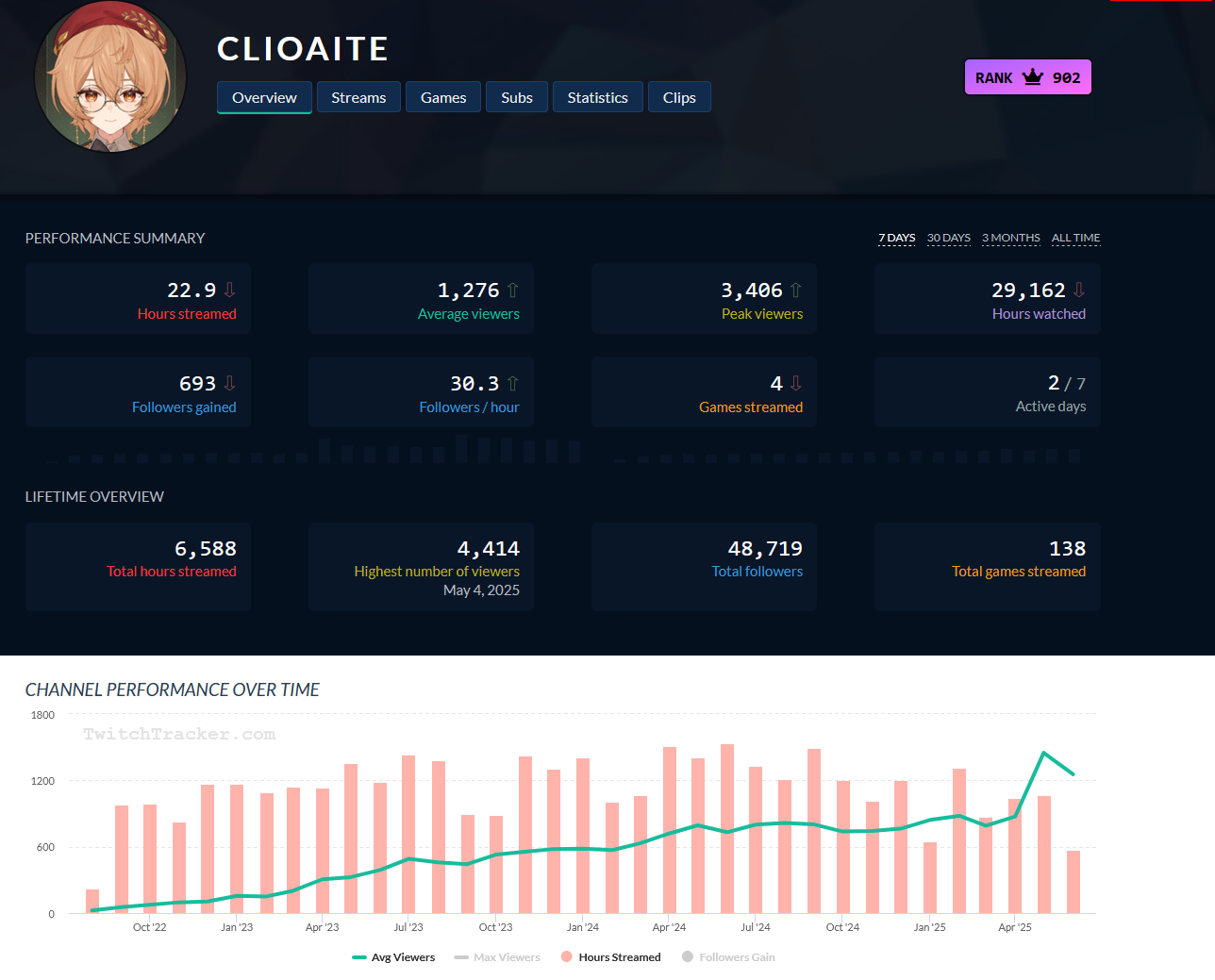1215x980 pixels.
Task: Click the Total followers label
Action: pos(757,572)
